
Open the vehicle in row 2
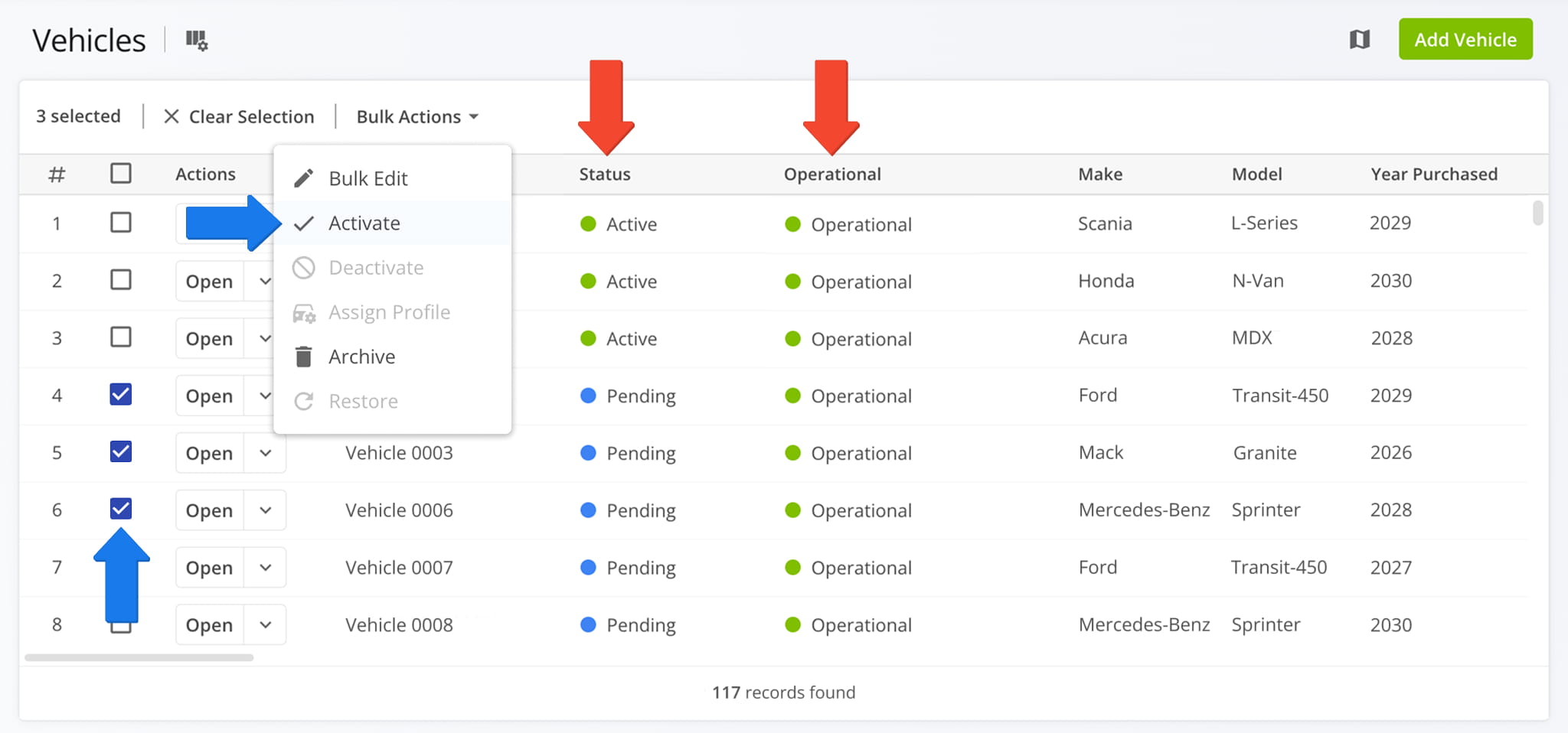point(209,282)
